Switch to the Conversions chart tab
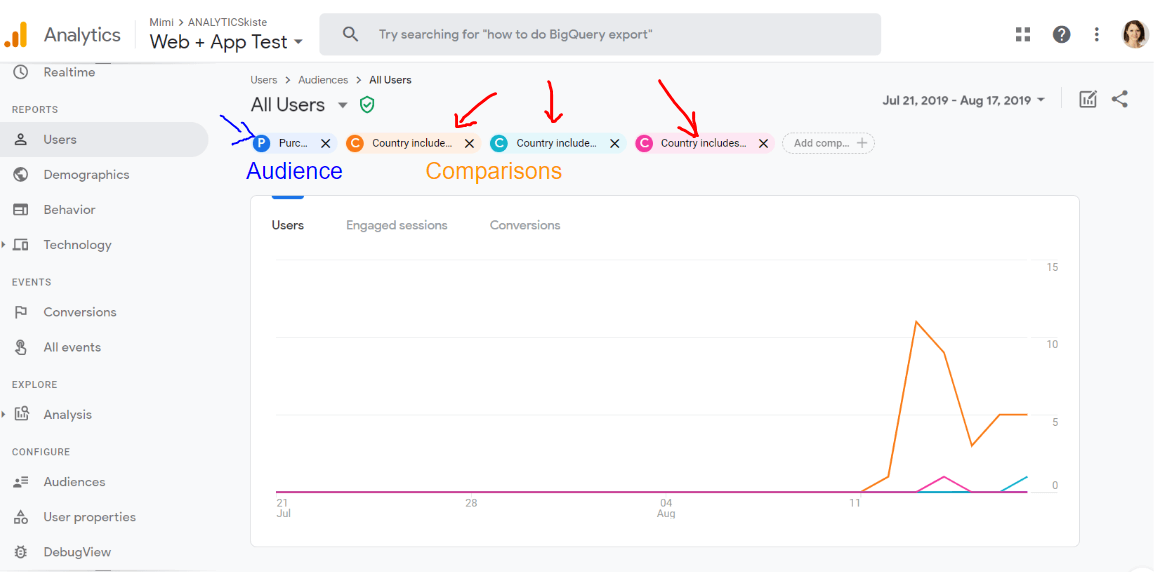1160x572 pixels. point(524,225)
